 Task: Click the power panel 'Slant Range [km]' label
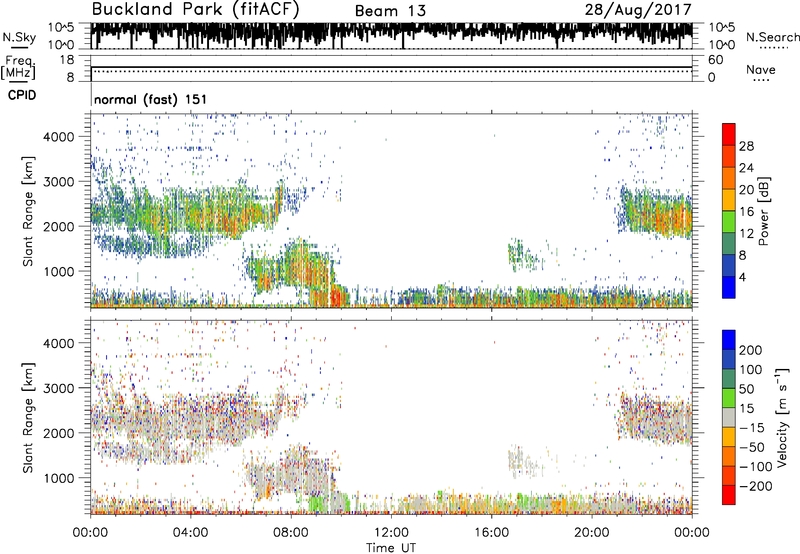pyautogui.click(x=28, y=211)
